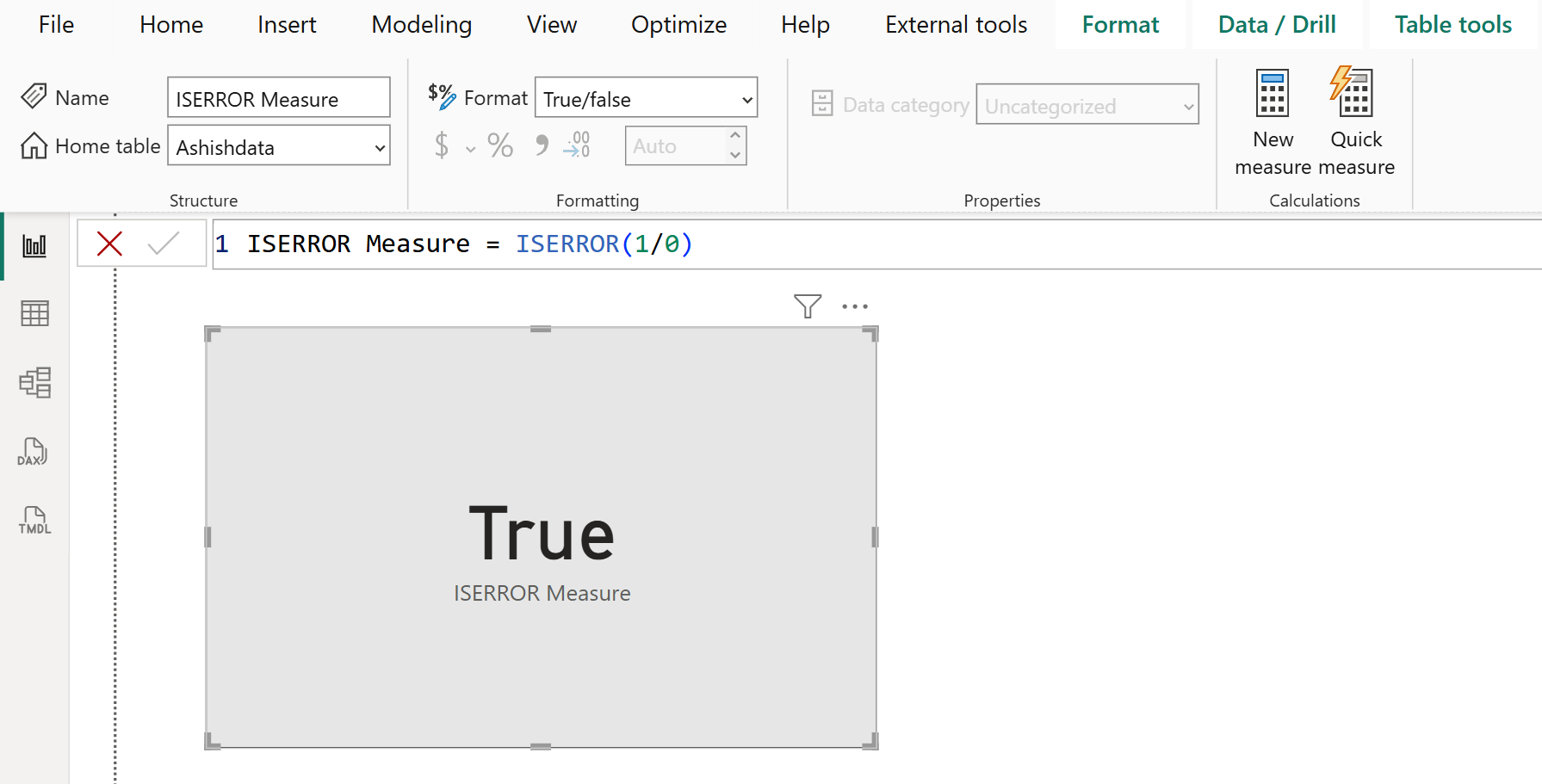Open the Optimize menu in the ribbon

click(678, 24)
